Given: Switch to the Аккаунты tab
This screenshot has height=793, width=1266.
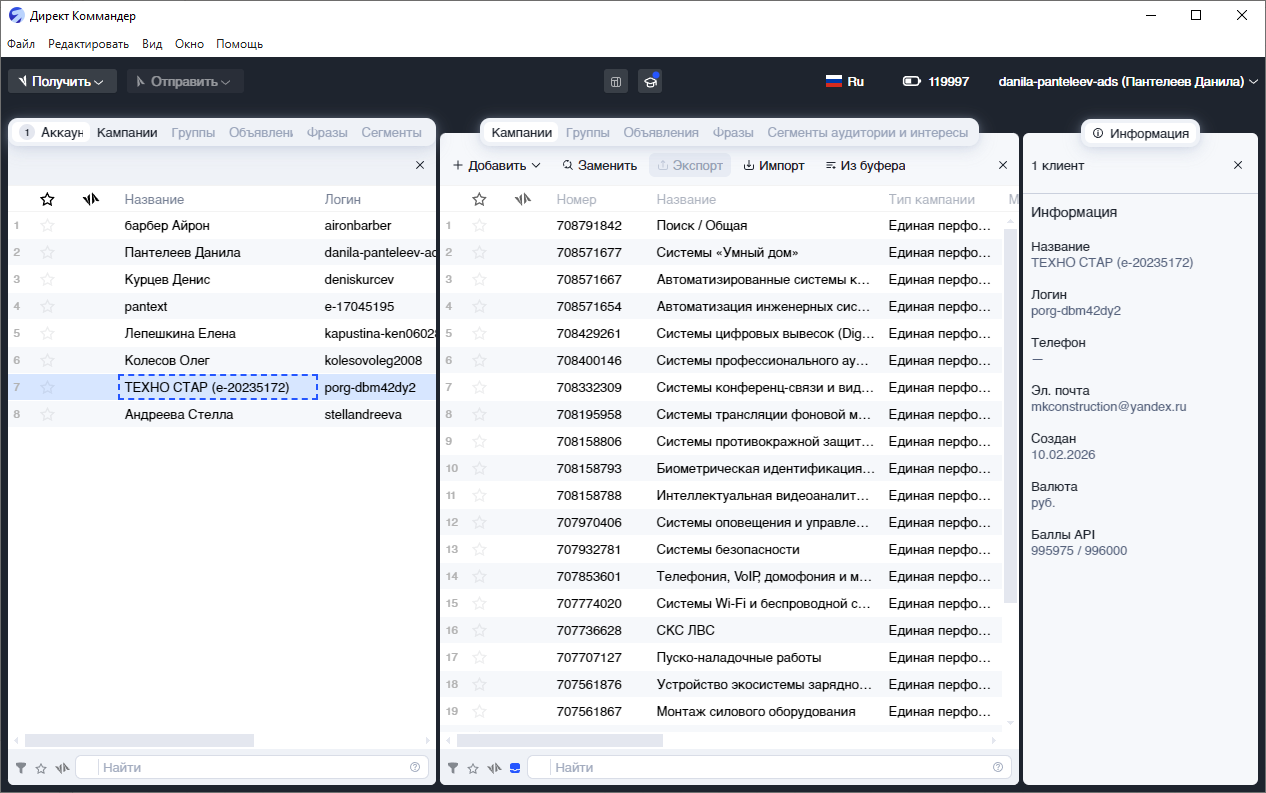Looking at the screenshot, I should (x=51, y=132).
